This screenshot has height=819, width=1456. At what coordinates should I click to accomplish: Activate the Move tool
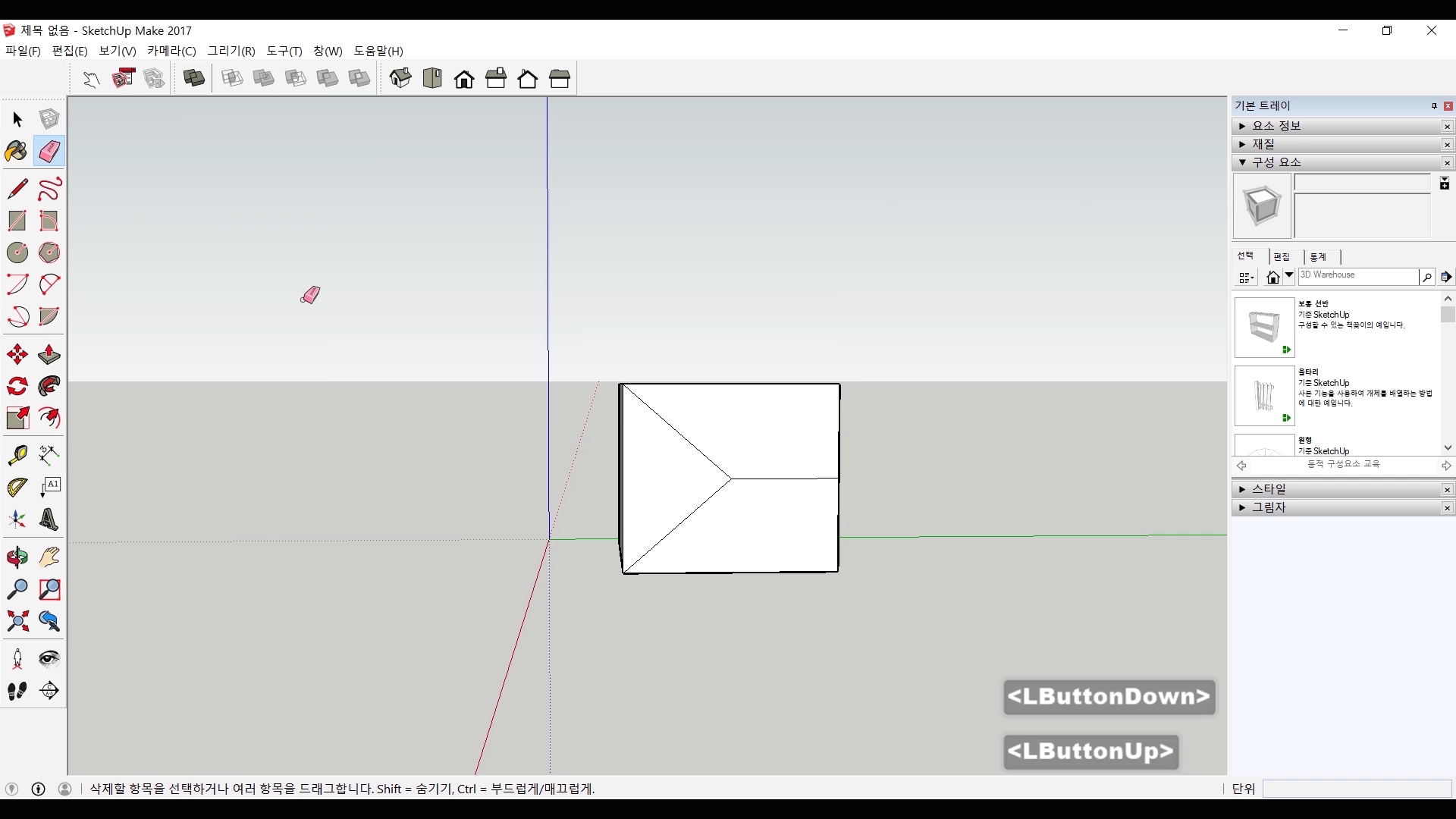[17, 354]
